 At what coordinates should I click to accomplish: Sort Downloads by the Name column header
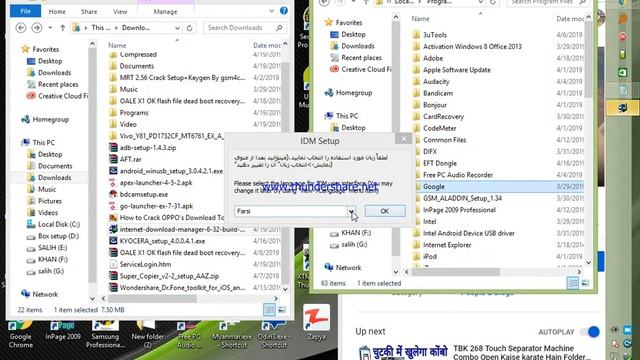tap(117, 45)
